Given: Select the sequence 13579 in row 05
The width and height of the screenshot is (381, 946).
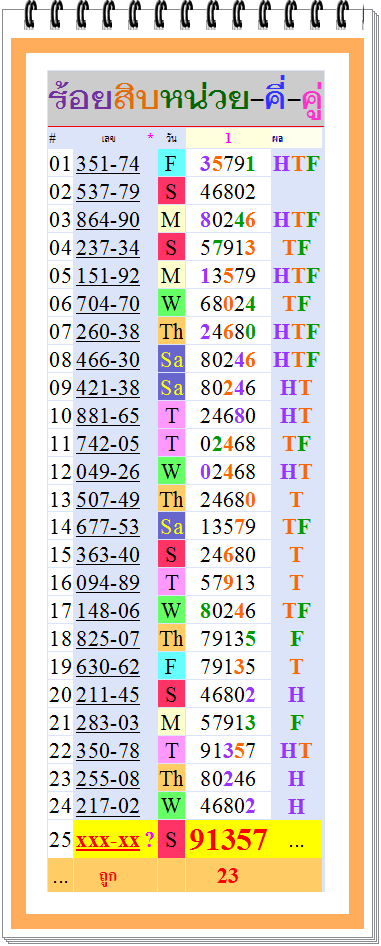Looking at the screenshot, I should pyautogui.click(x=228, y=276).
